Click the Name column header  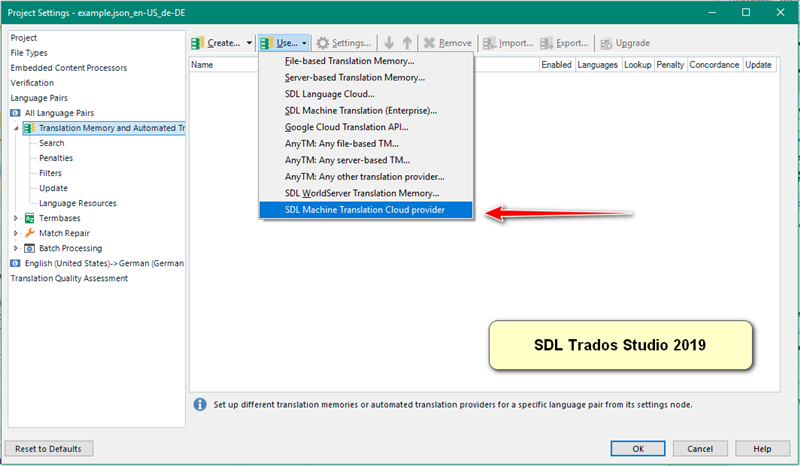(202, 65)
